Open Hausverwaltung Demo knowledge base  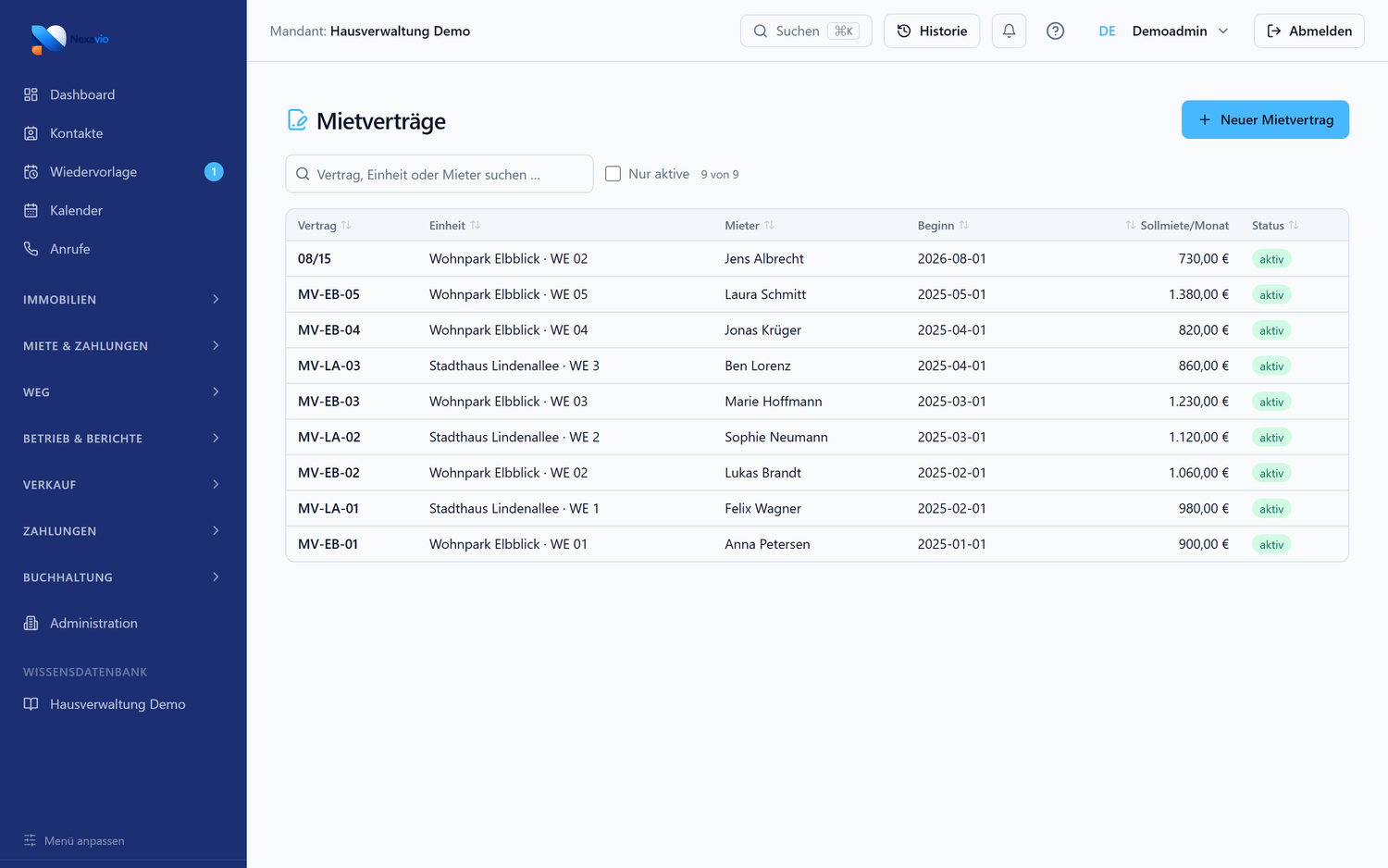(x=123, y=704)
